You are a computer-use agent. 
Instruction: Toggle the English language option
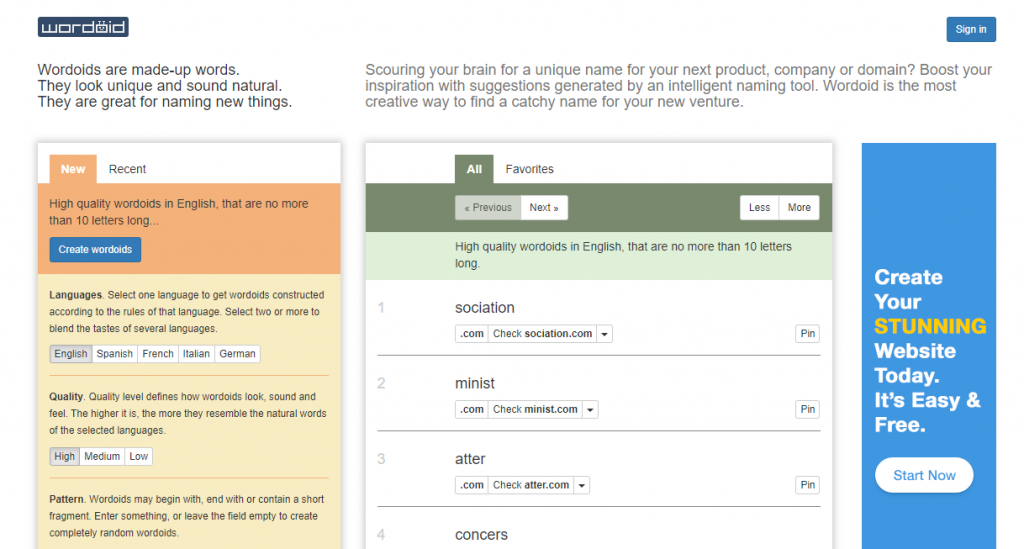[x=71, y=354]
